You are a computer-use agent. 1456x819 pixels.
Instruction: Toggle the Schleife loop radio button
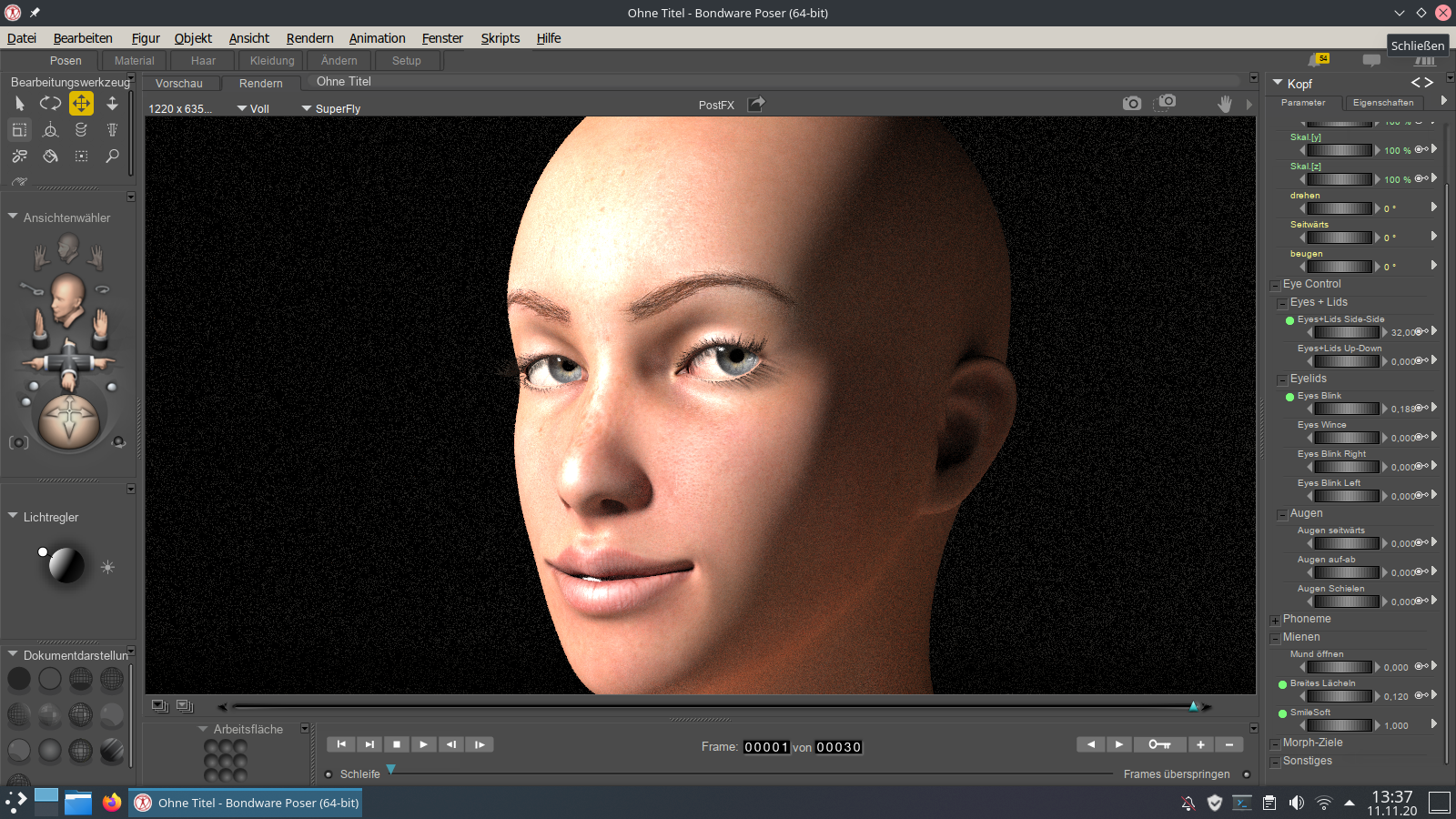click(329, 774)
